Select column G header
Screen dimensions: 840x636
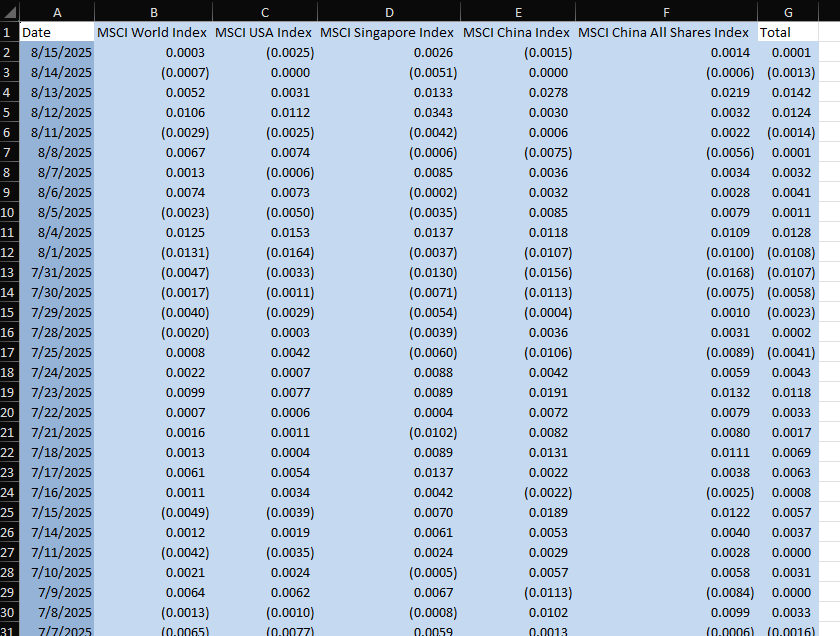tap(788, 12)
